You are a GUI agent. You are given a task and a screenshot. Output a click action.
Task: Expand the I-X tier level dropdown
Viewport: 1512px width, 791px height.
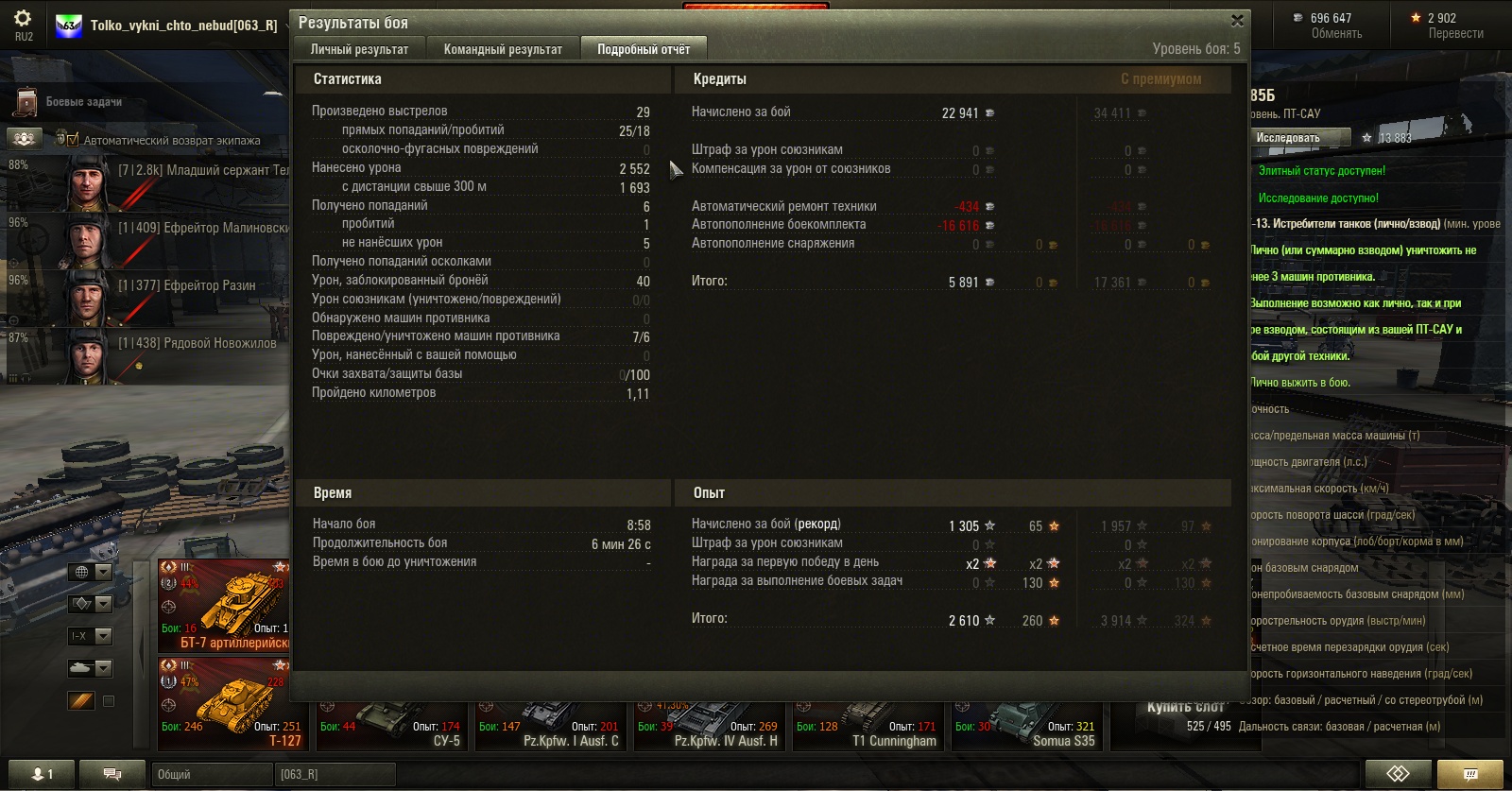pyautogui.click(x=91, y=636)
